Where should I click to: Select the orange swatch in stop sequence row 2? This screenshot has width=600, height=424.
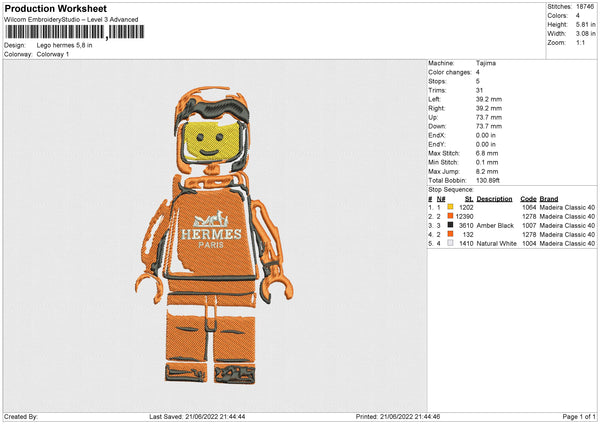point(450,216)
